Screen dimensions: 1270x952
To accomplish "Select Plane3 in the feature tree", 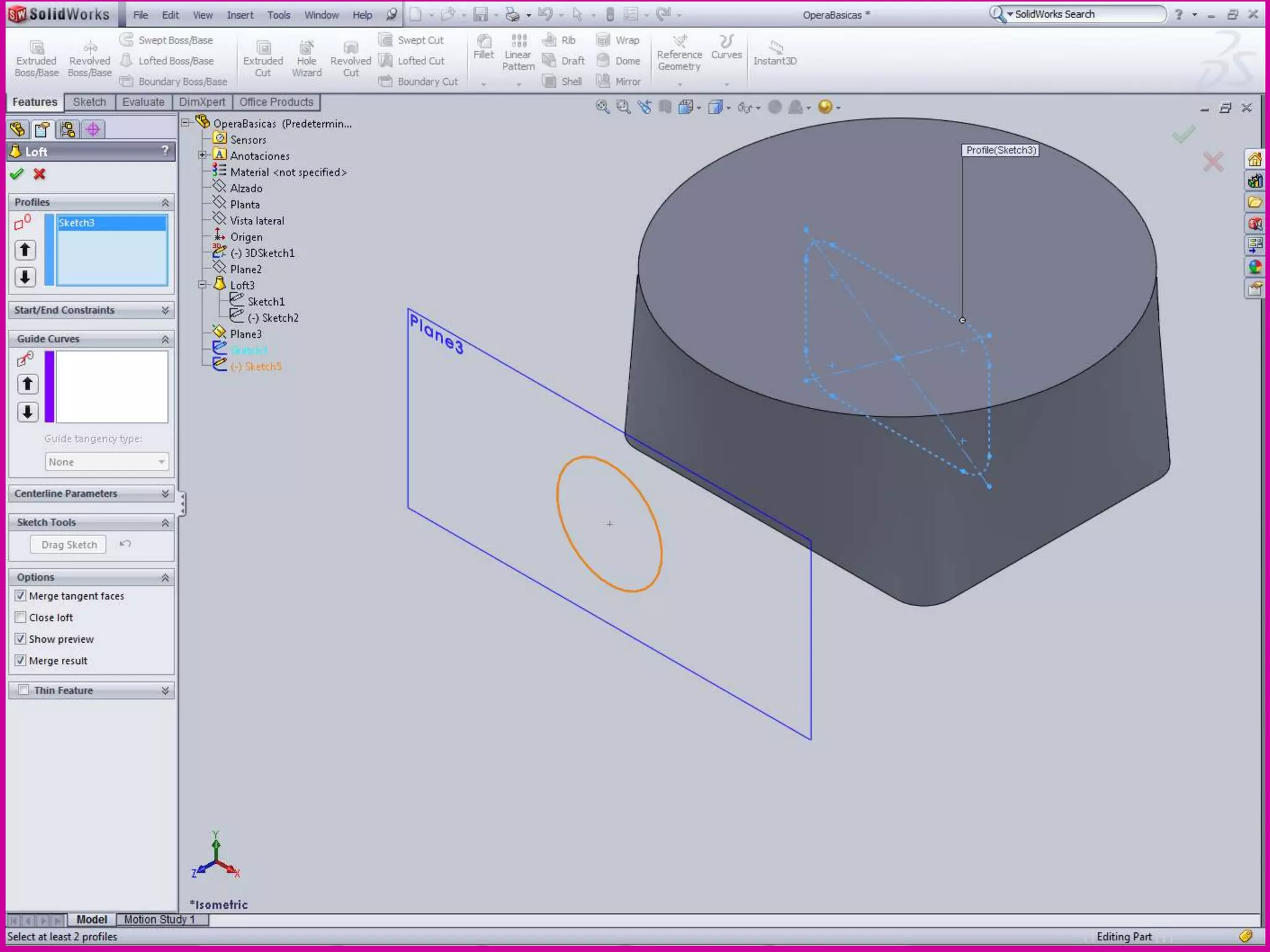I will [x=246, y=334].
